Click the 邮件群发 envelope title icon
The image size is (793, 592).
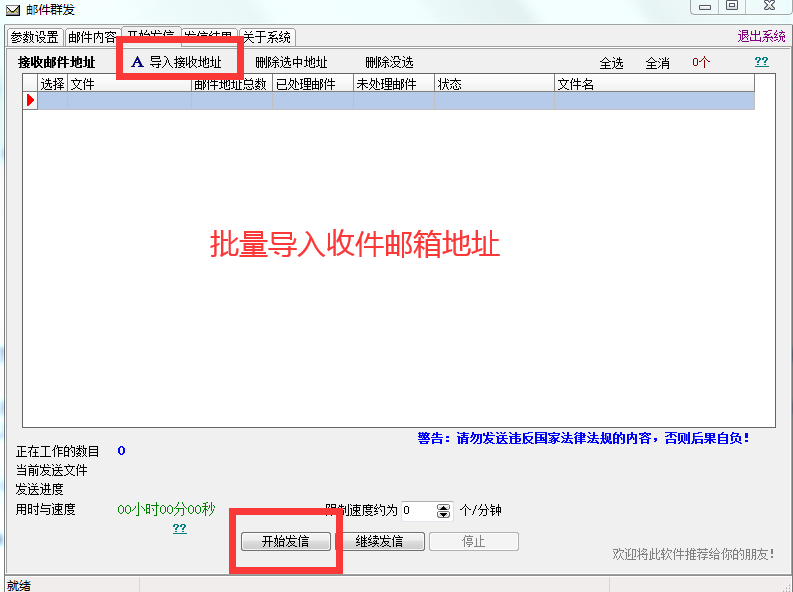(13, 10)
